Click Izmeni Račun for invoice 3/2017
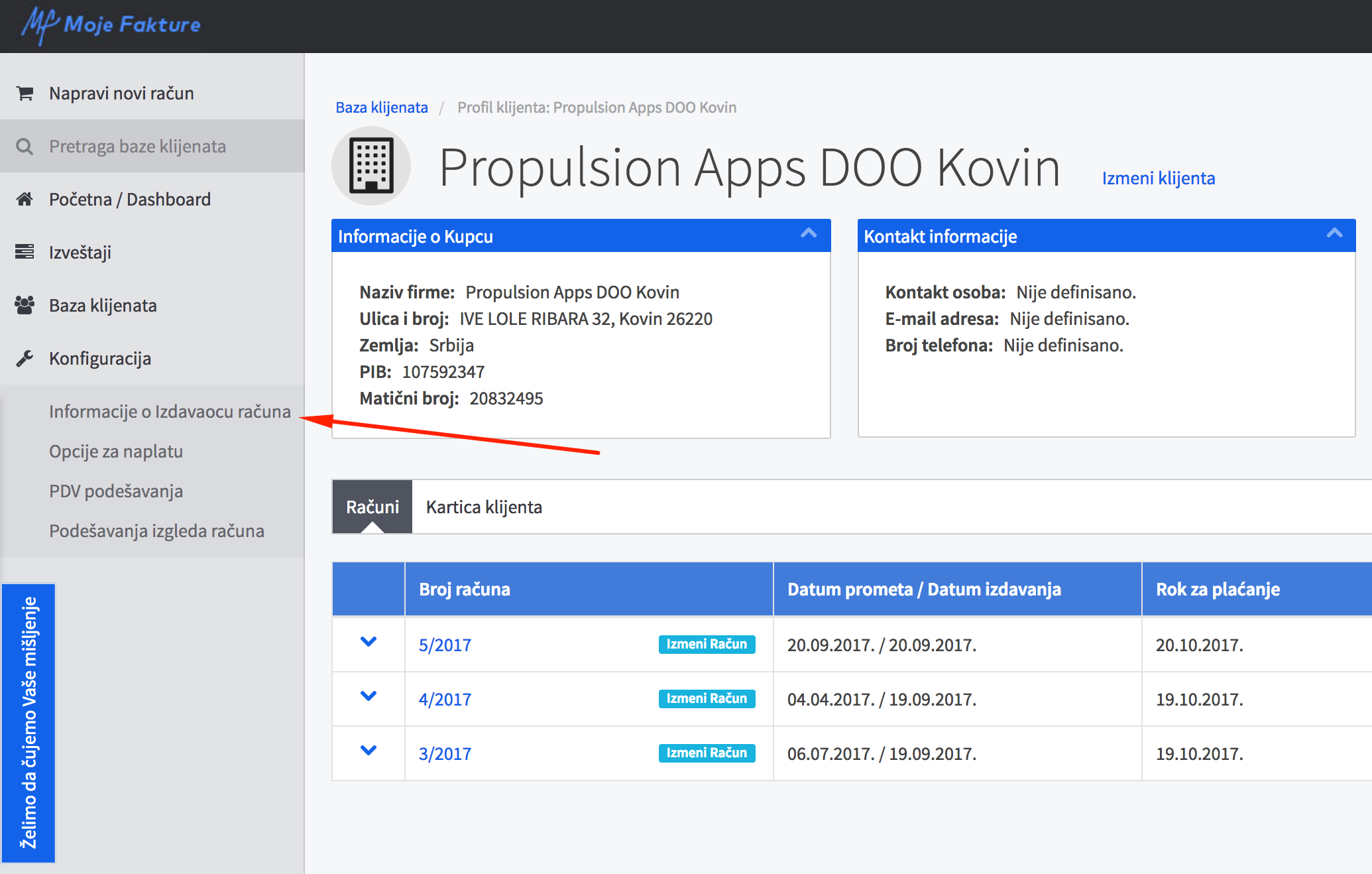Screen dimensions: 1372x874 click(x=707, y=753)
